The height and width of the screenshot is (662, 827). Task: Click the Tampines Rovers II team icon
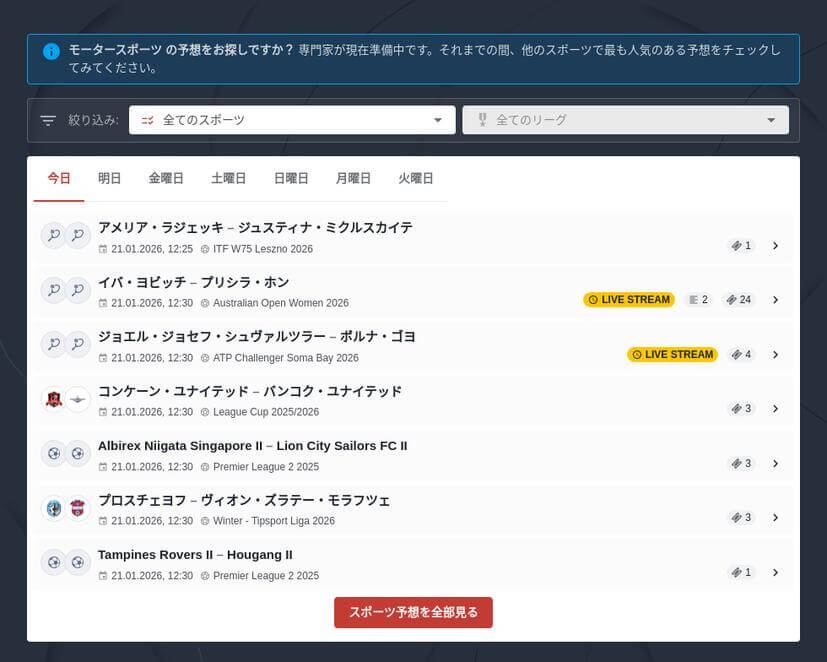(x=53, y=562)
